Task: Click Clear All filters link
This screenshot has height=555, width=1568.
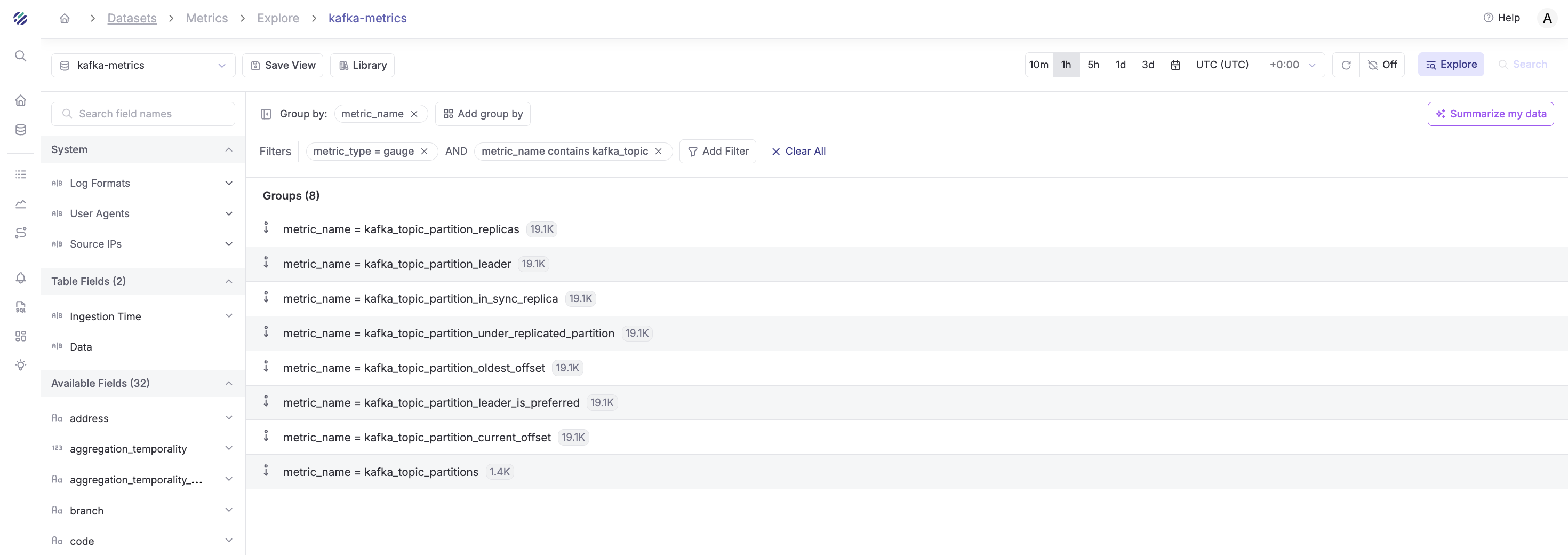Action: (x=798, y=151)
